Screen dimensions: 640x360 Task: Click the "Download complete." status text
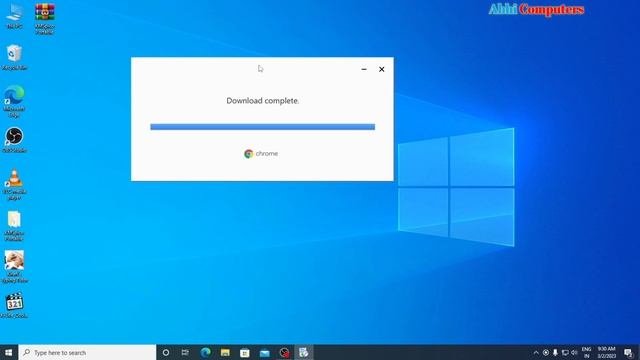coord(262,101)
